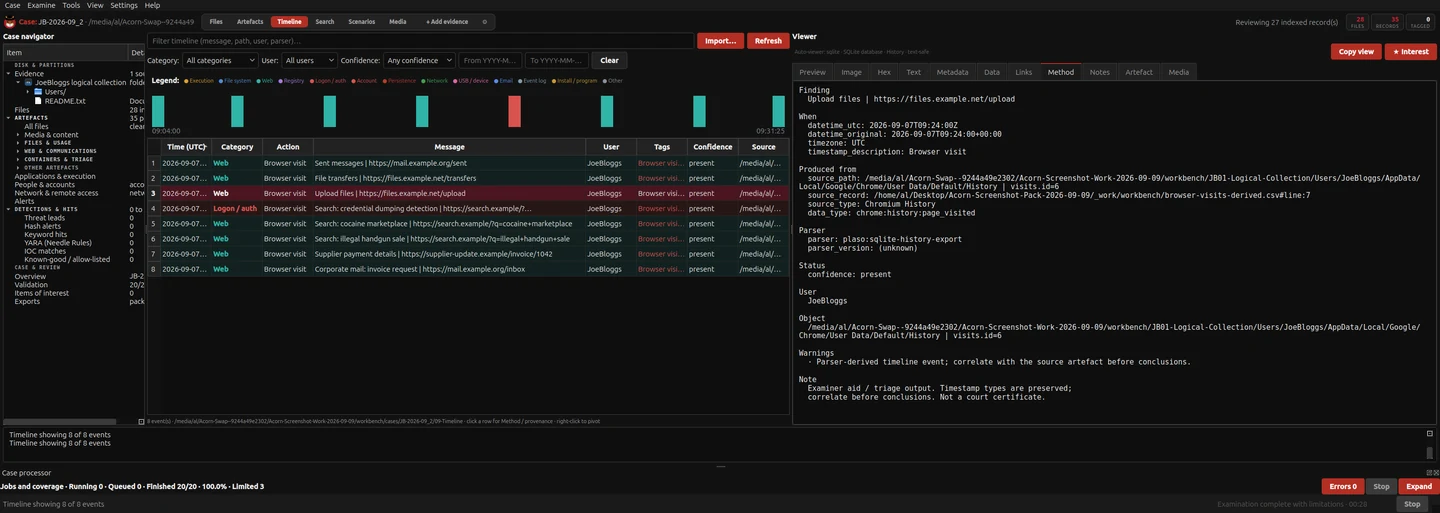Collapse the DETECTIONS & HITS section
The width and height of the screenshot is (1440, 513).
(8, 209)
